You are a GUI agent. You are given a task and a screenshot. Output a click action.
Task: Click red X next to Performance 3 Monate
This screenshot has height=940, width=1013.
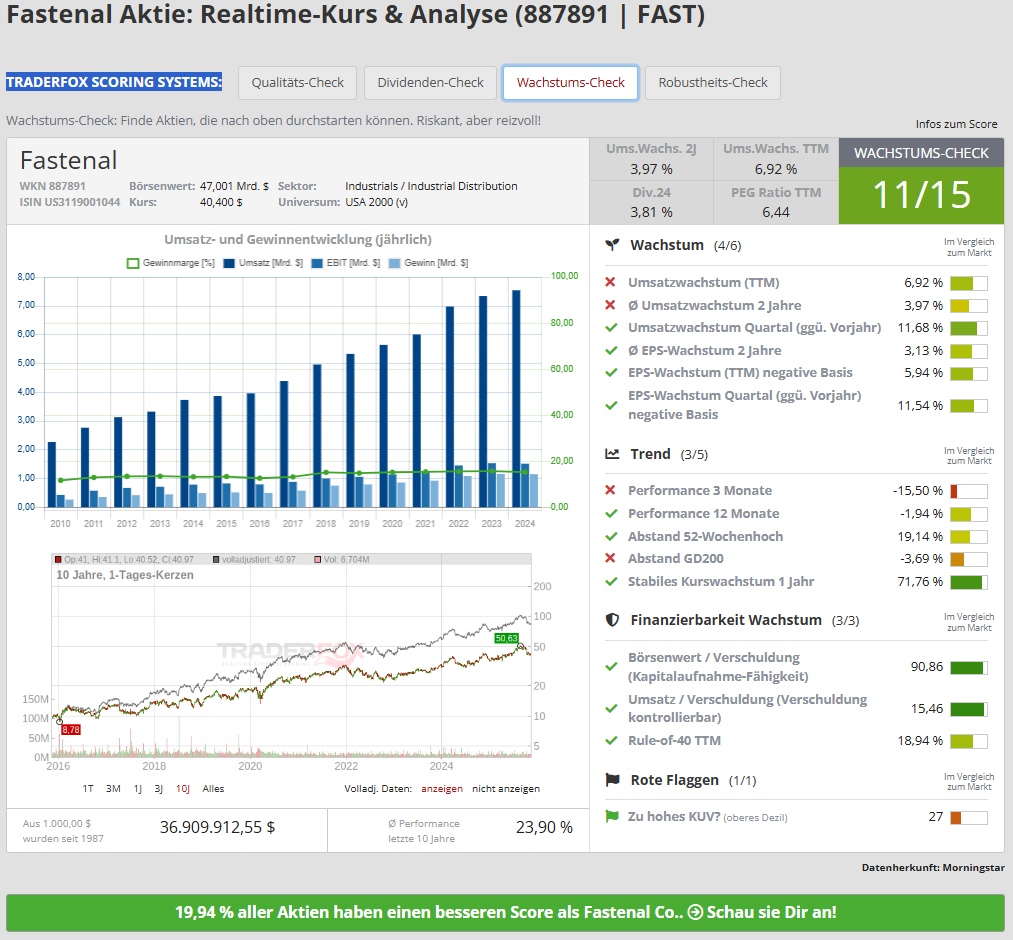pyautogui.click(x=611, y=491)
